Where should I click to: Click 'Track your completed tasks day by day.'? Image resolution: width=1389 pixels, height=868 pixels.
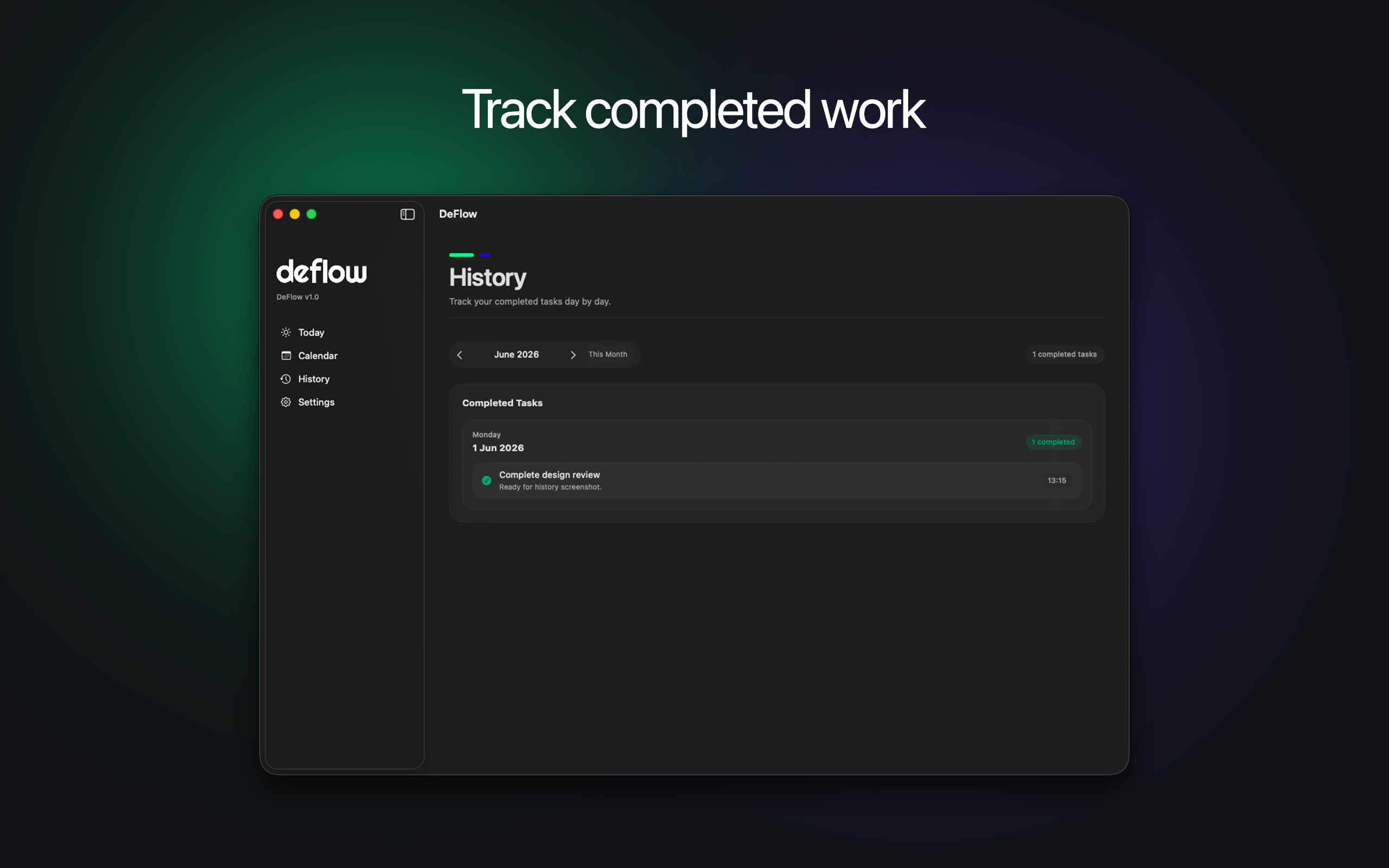click(x=529, y=302)
